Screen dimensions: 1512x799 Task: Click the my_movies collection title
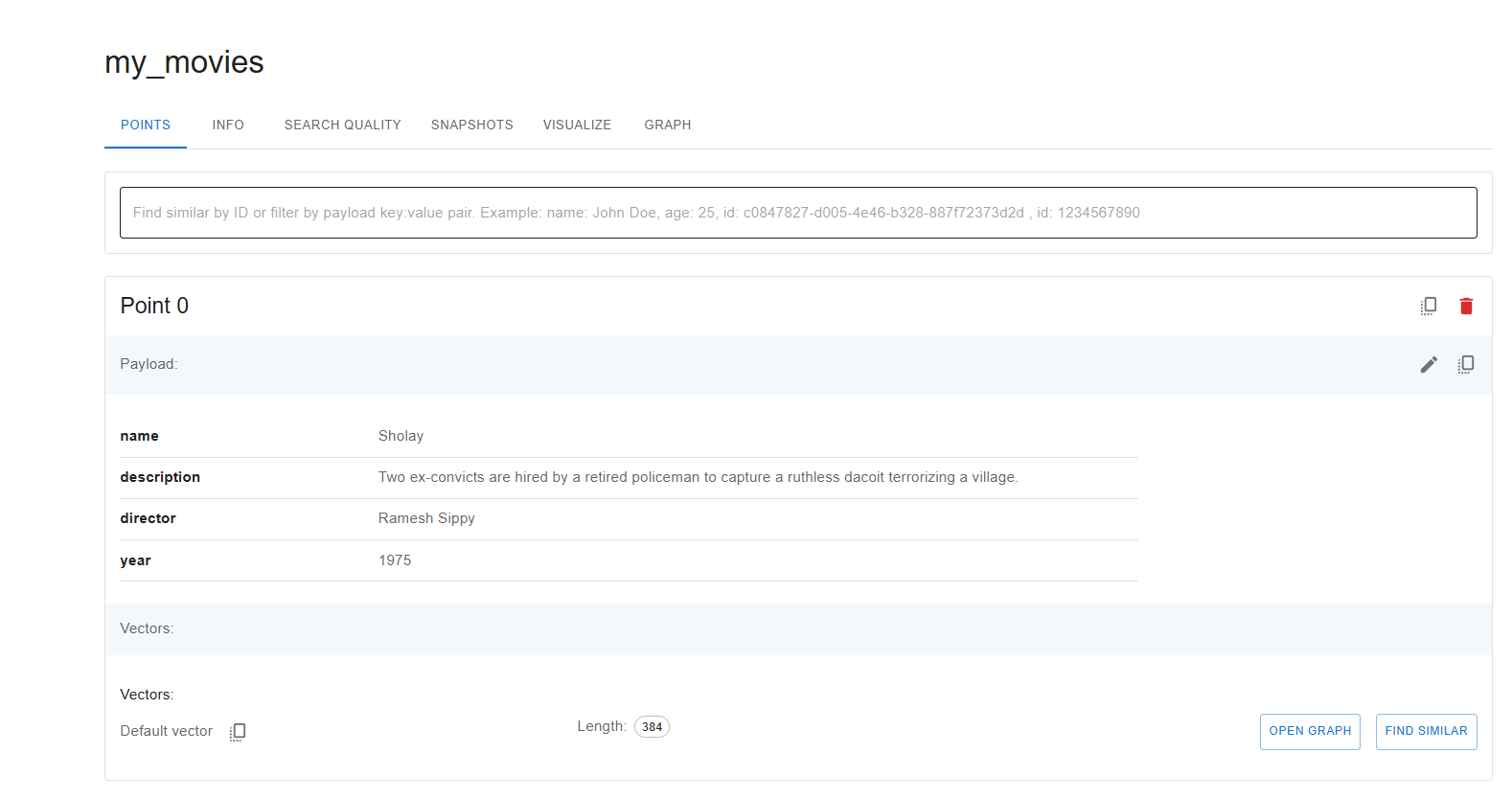[x=184, y=62]
